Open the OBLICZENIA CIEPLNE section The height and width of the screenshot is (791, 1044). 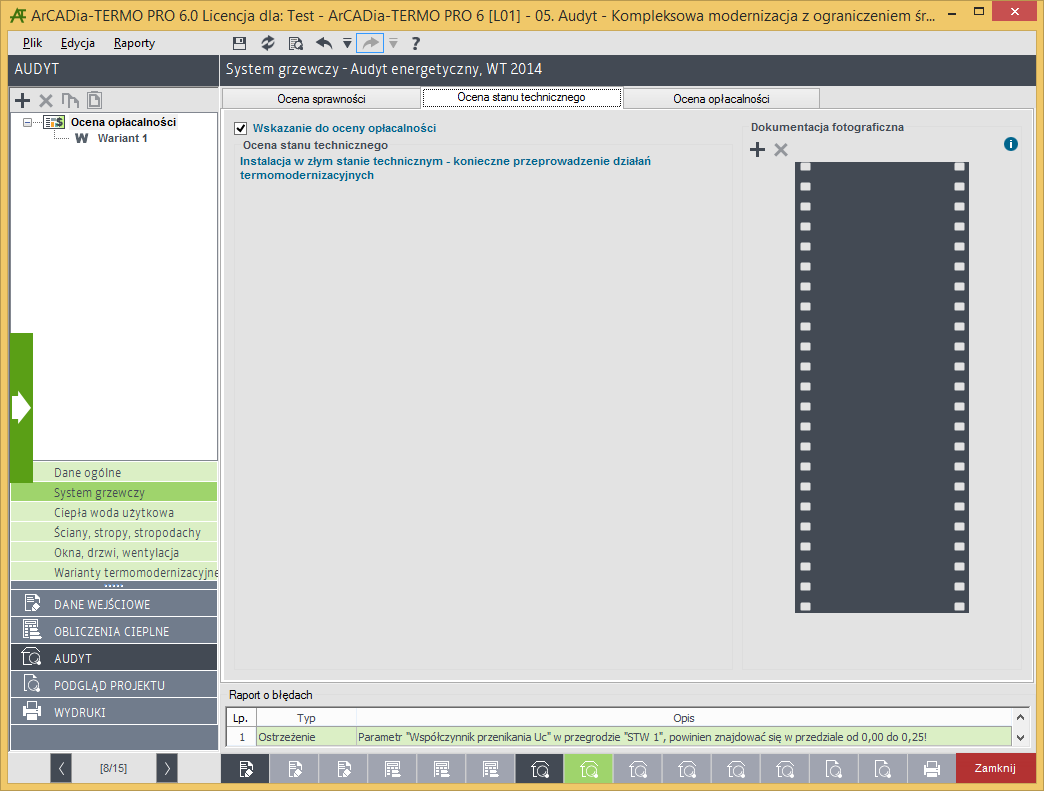tap(114, 630)
